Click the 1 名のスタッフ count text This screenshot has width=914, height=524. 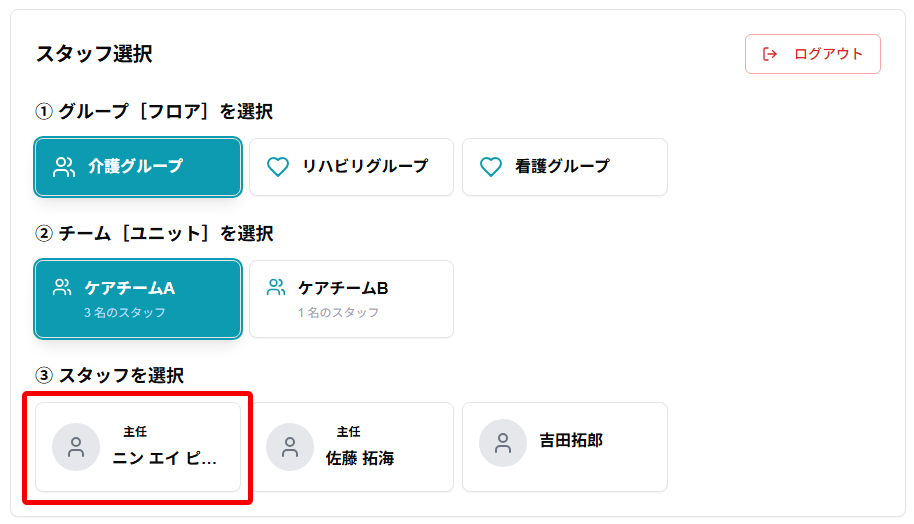tap(338, 313)
